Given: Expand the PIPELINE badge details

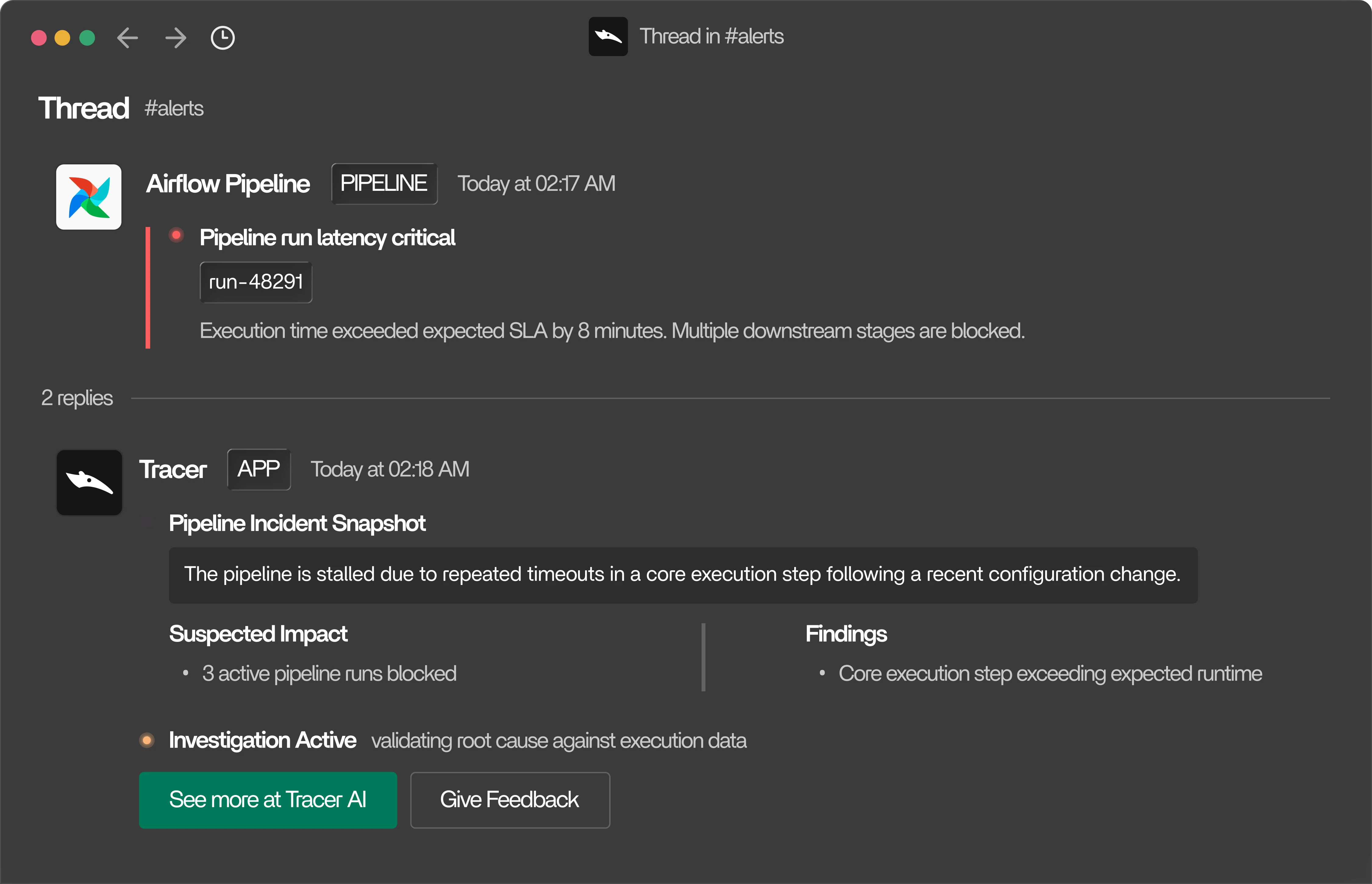Looking at the screenshot, I should coord(384,183).
